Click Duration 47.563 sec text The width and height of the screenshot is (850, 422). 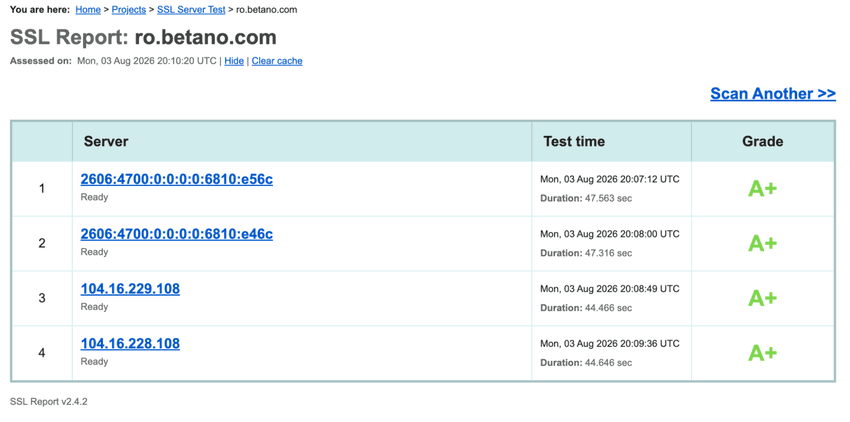(586, 199)
